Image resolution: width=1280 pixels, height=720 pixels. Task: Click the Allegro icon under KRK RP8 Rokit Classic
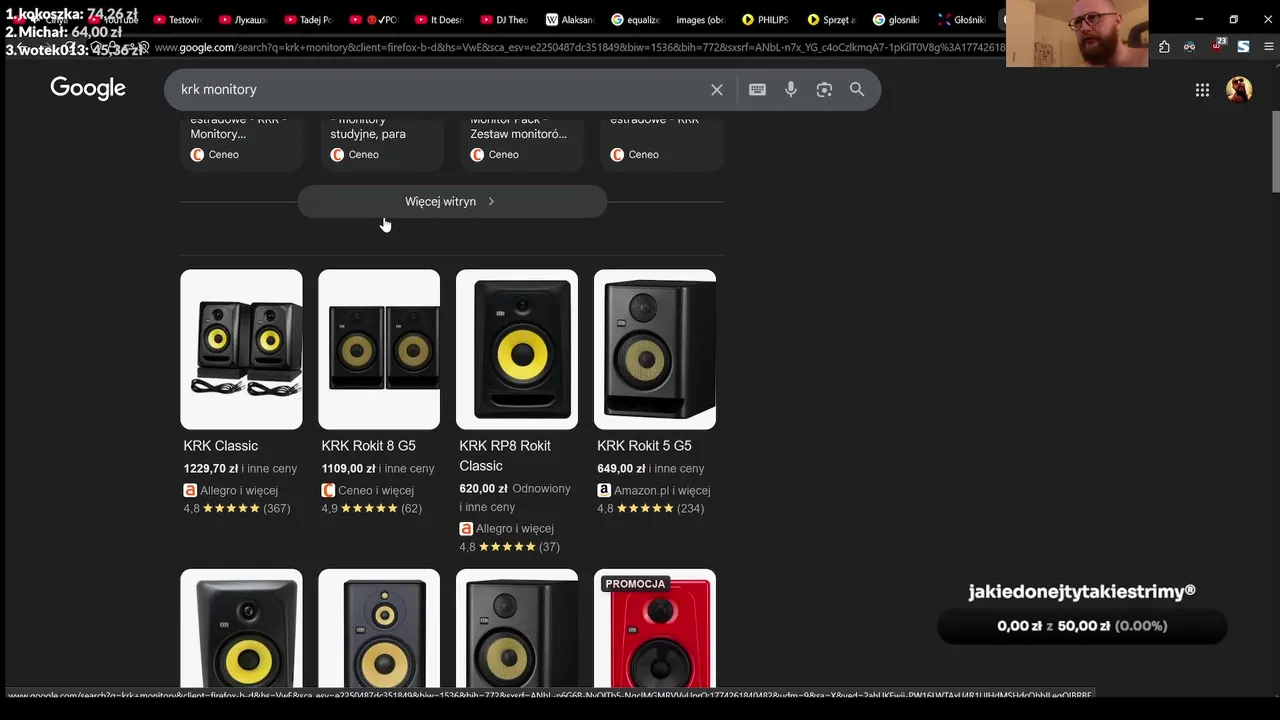click(466, 528)
